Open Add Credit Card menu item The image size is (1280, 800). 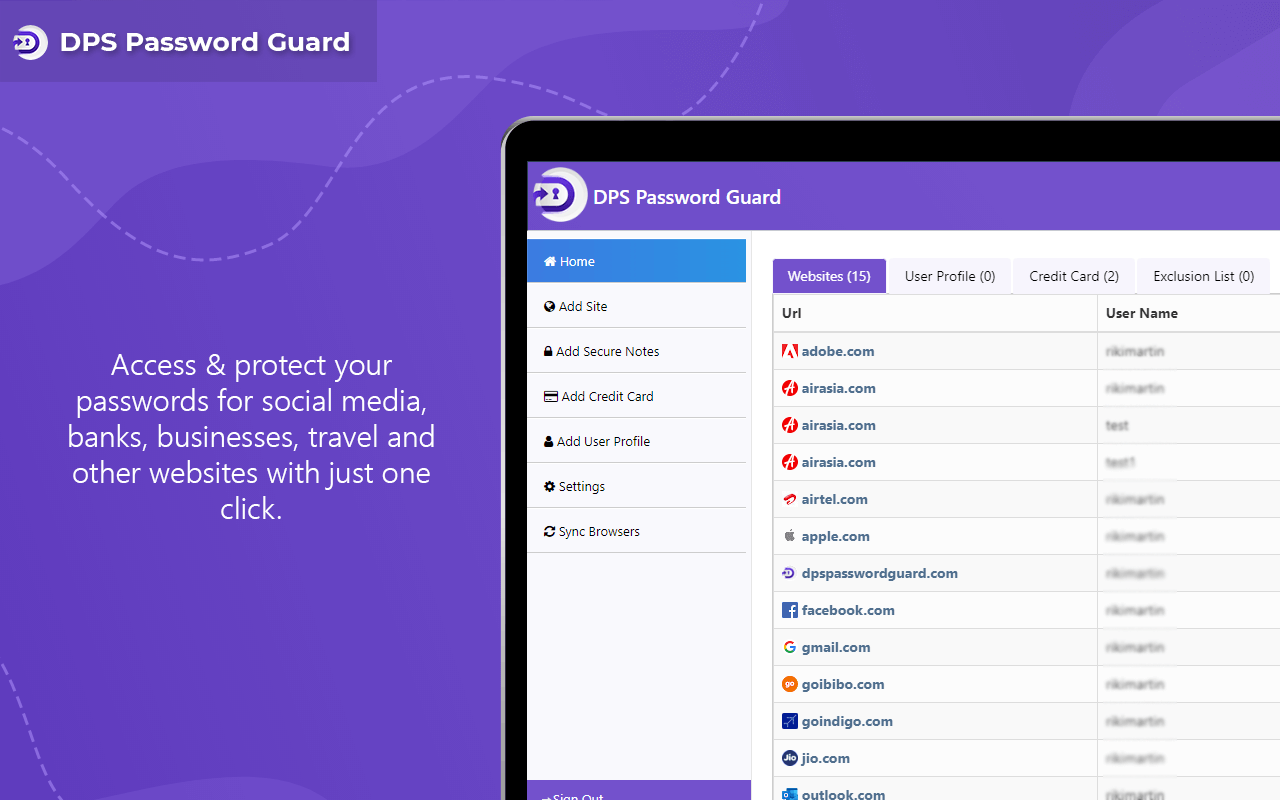(x=636, y=396)
